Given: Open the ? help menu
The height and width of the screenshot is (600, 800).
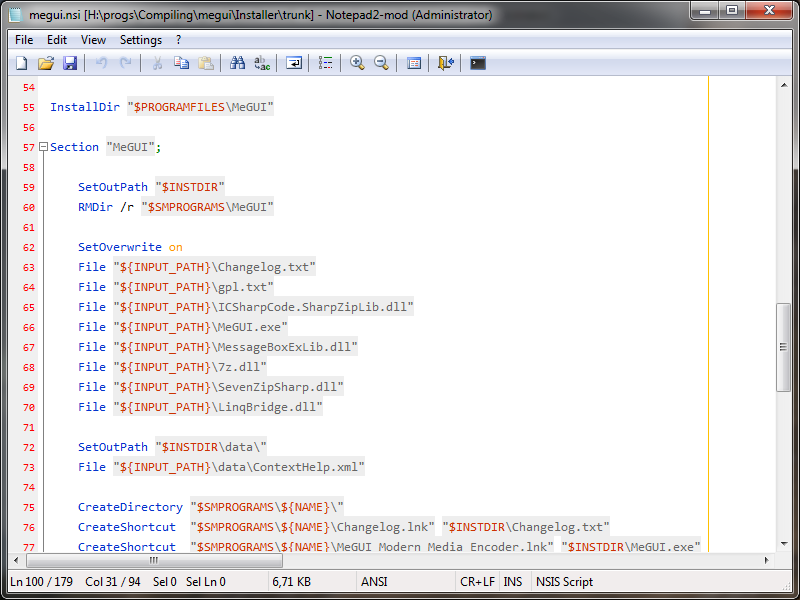Looking at the screenshot, I should tap(178, 40).
